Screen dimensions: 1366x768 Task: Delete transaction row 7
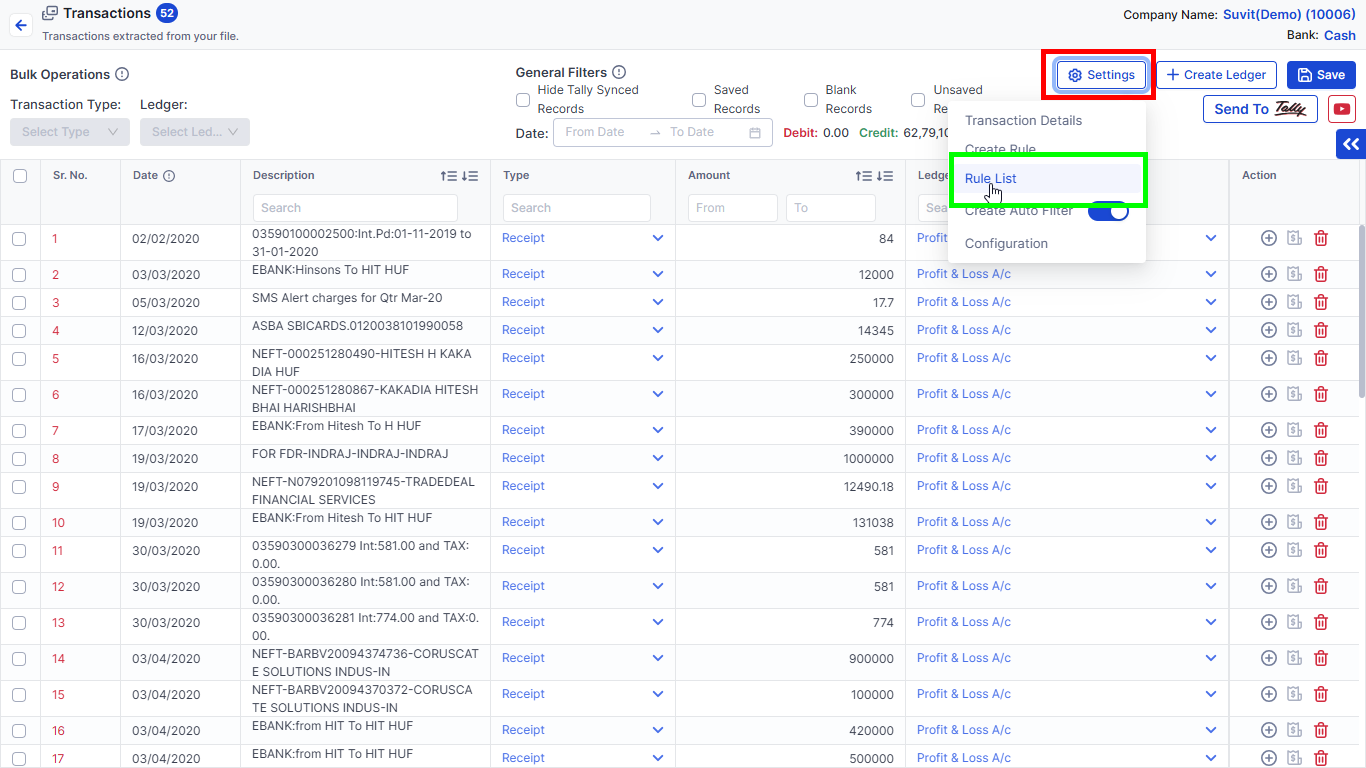click(1321, 430)
